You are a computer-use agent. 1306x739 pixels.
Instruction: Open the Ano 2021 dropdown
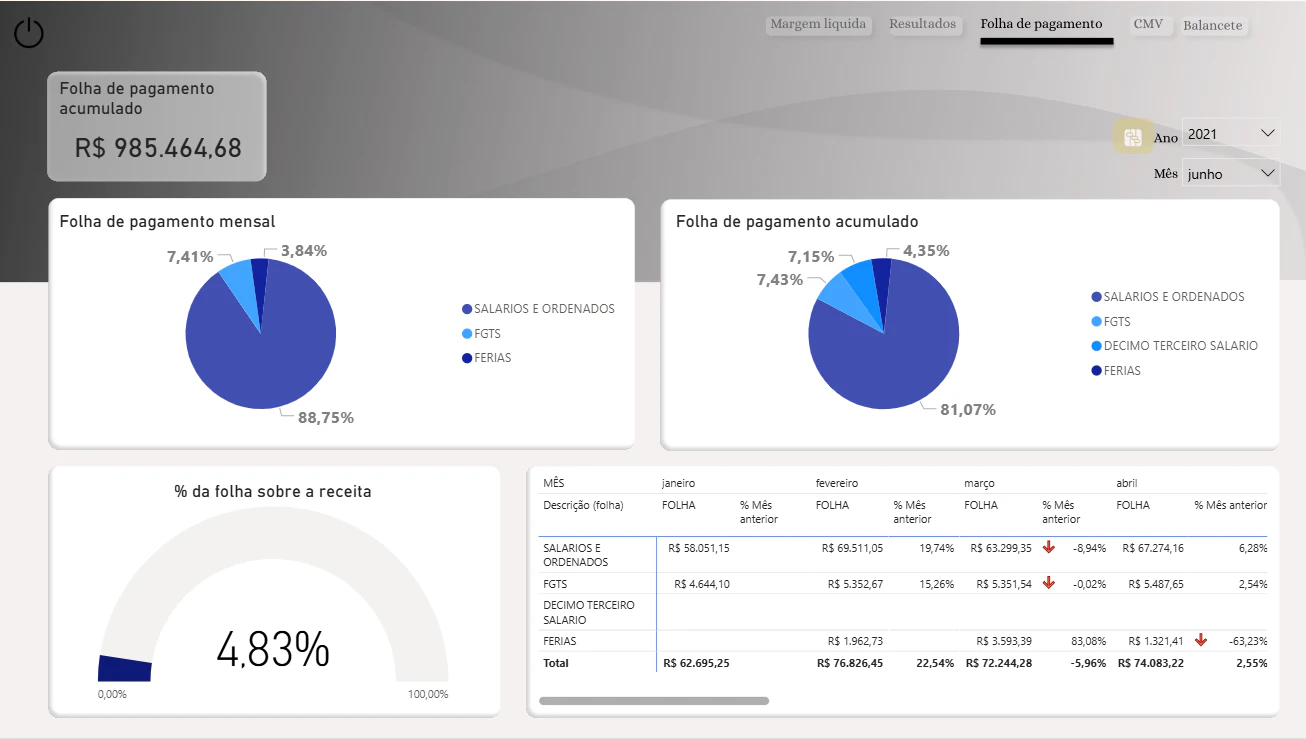pos(1231,133)
